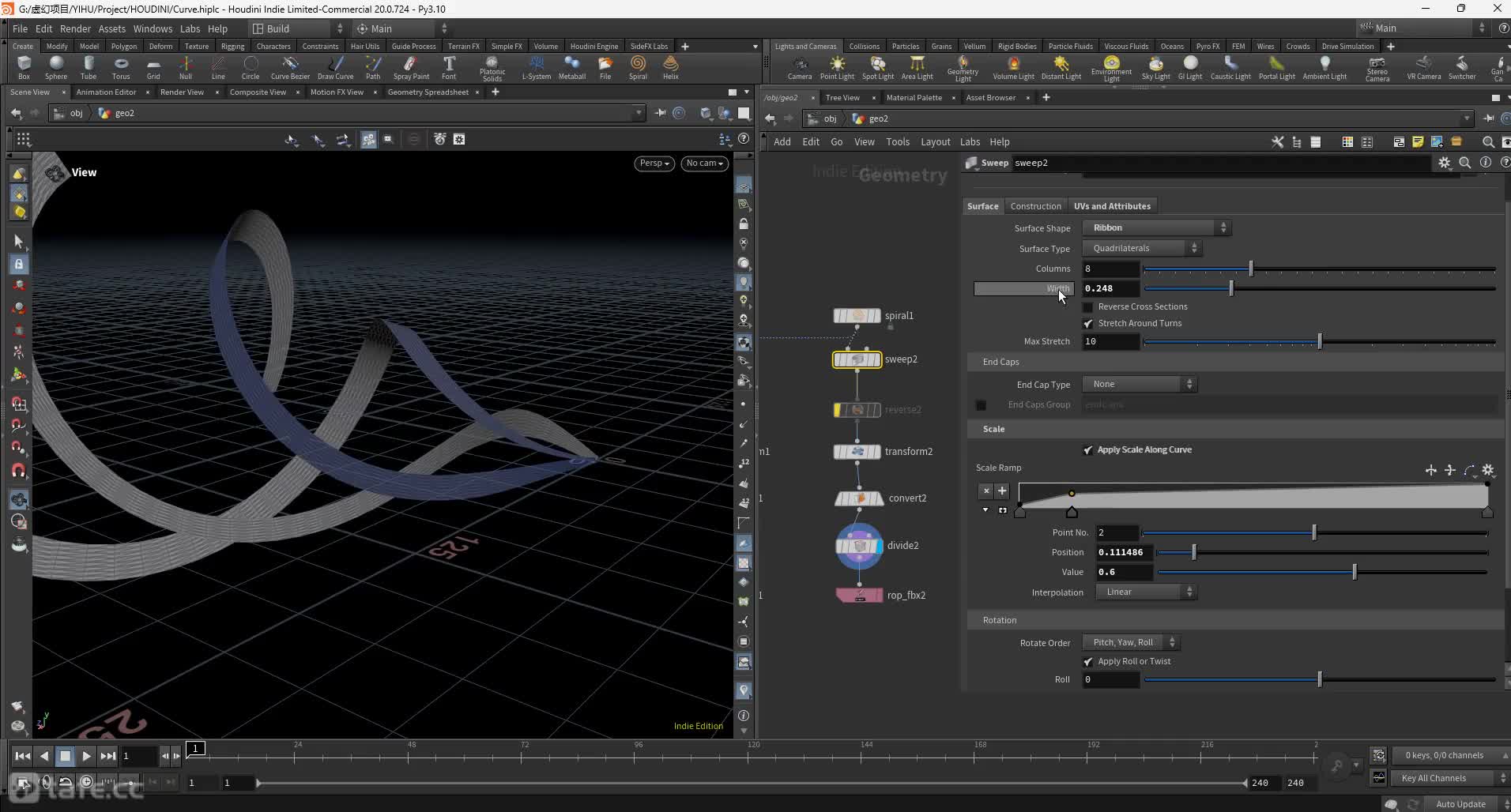The image size is (1511, 812).
Task: Open the No cam dropdown
Action: click(704, 164)
